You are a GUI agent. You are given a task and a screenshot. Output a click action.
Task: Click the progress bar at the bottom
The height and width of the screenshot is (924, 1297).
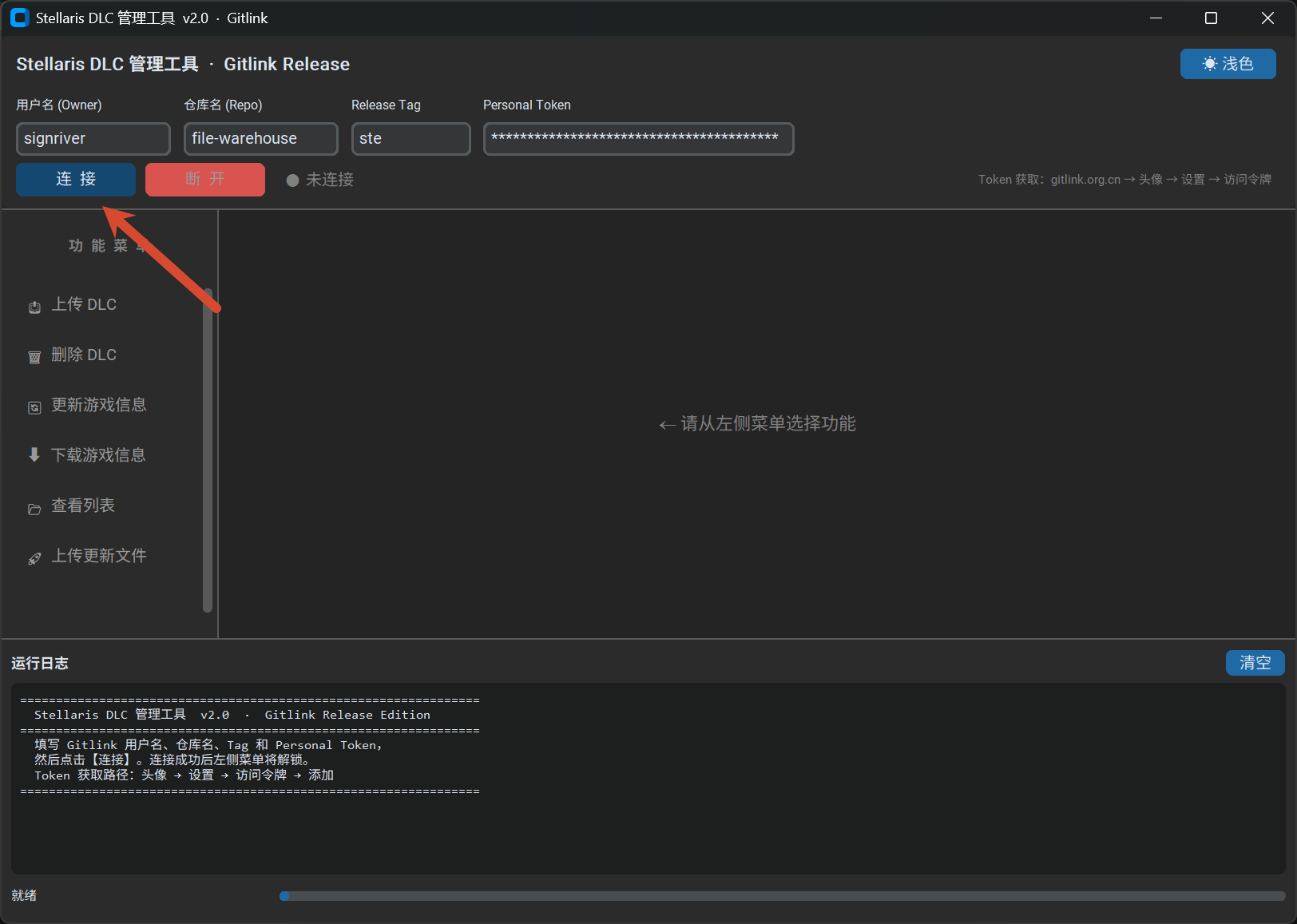coord(783,896)
